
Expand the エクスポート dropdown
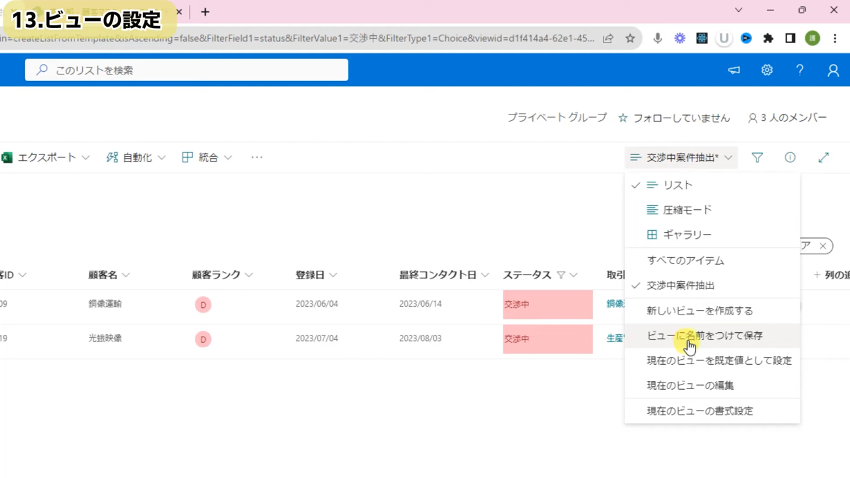[x=47, y=158]
